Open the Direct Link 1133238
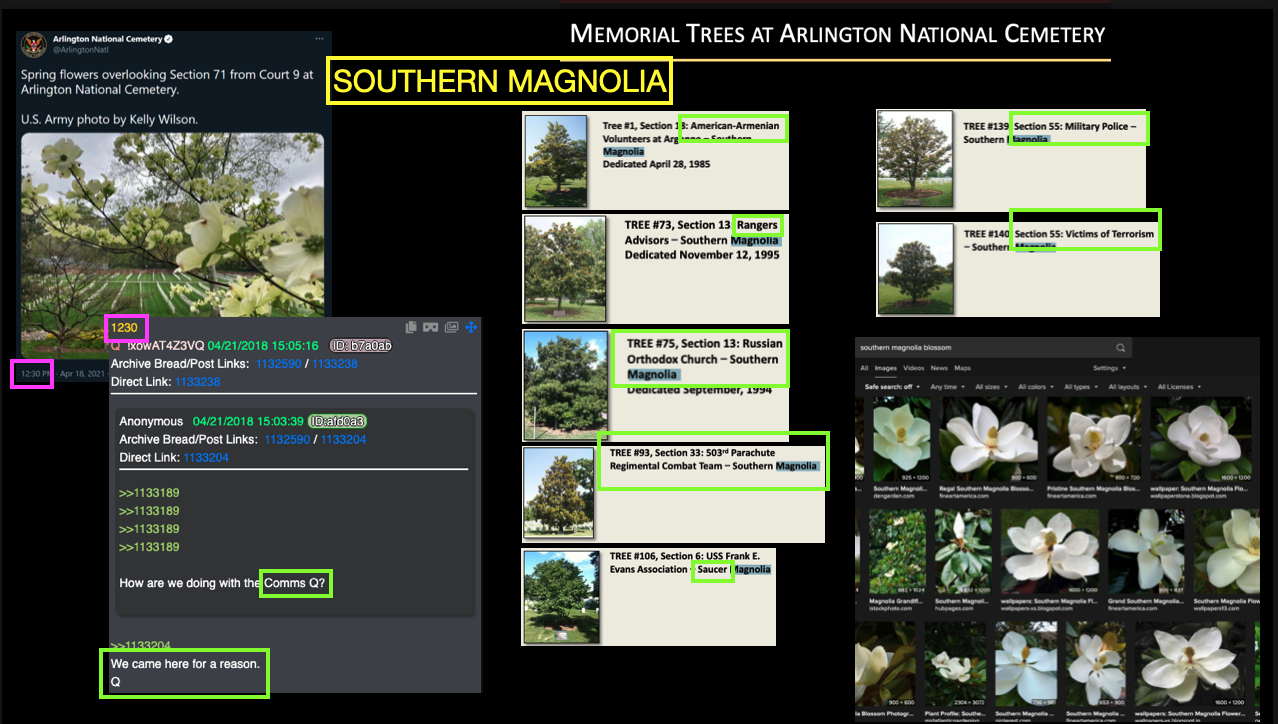Image resolution: width=1278 pixels, height=724 pixels. click(x=198, y=382)
